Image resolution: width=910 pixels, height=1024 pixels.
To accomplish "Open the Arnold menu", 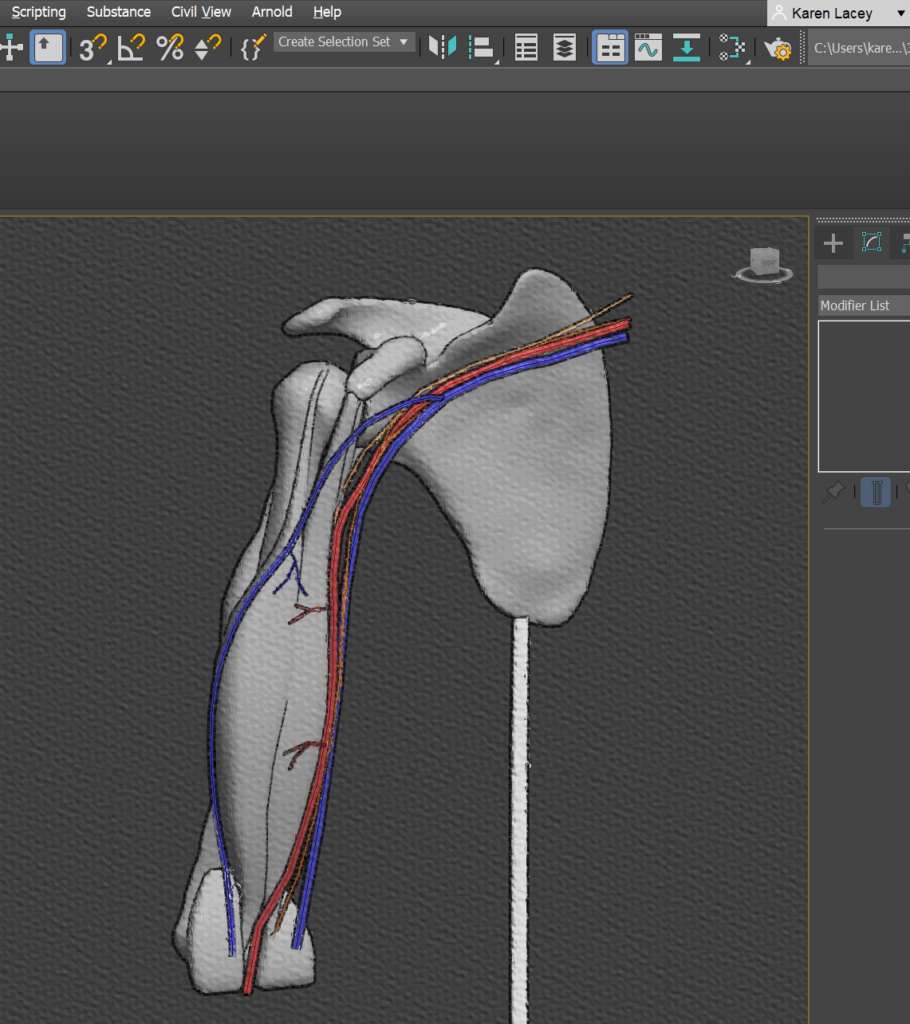I will point(272,12).
